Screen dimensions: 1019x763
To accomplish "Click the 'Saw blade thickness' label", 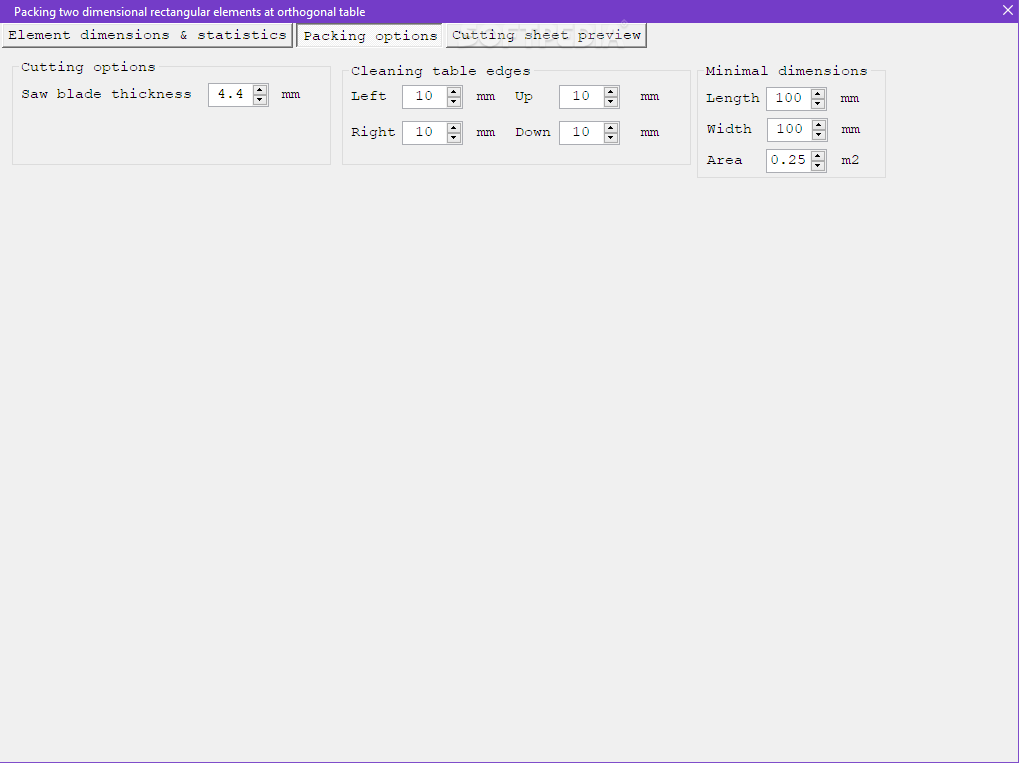I will click(107, 94).
